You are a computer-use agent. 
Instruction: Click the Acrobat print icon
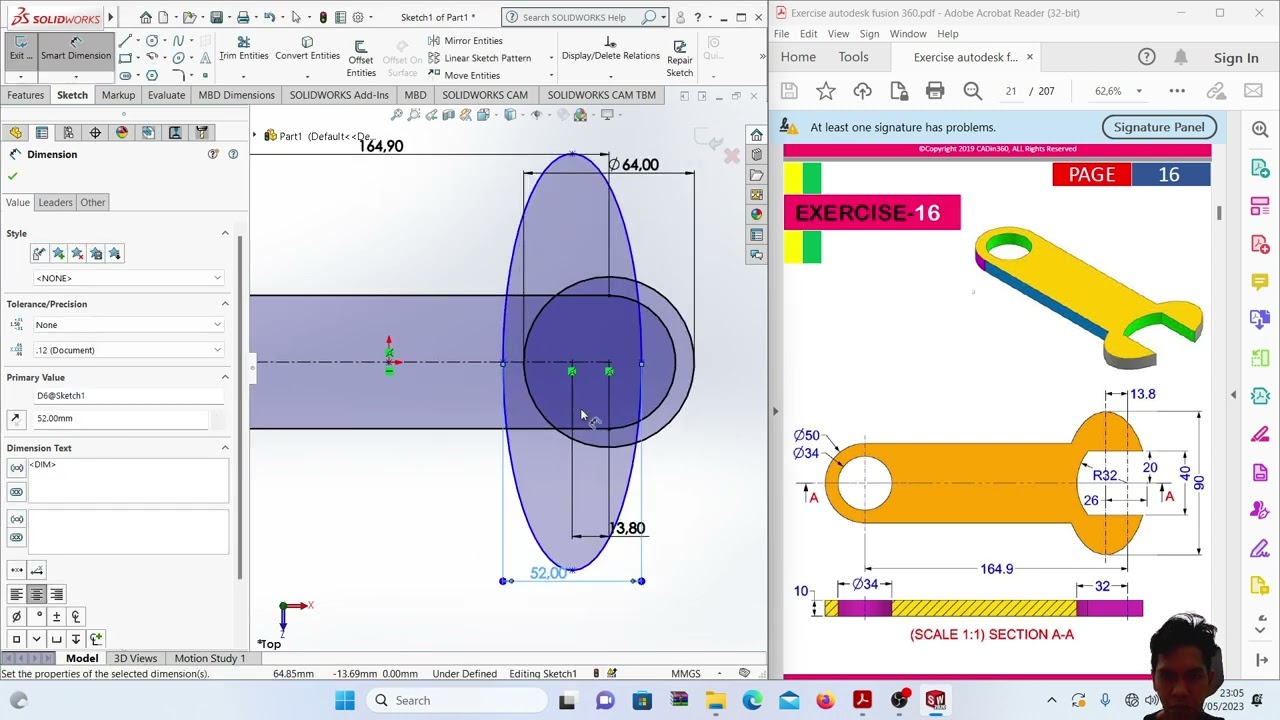click(x=935, y=91)
